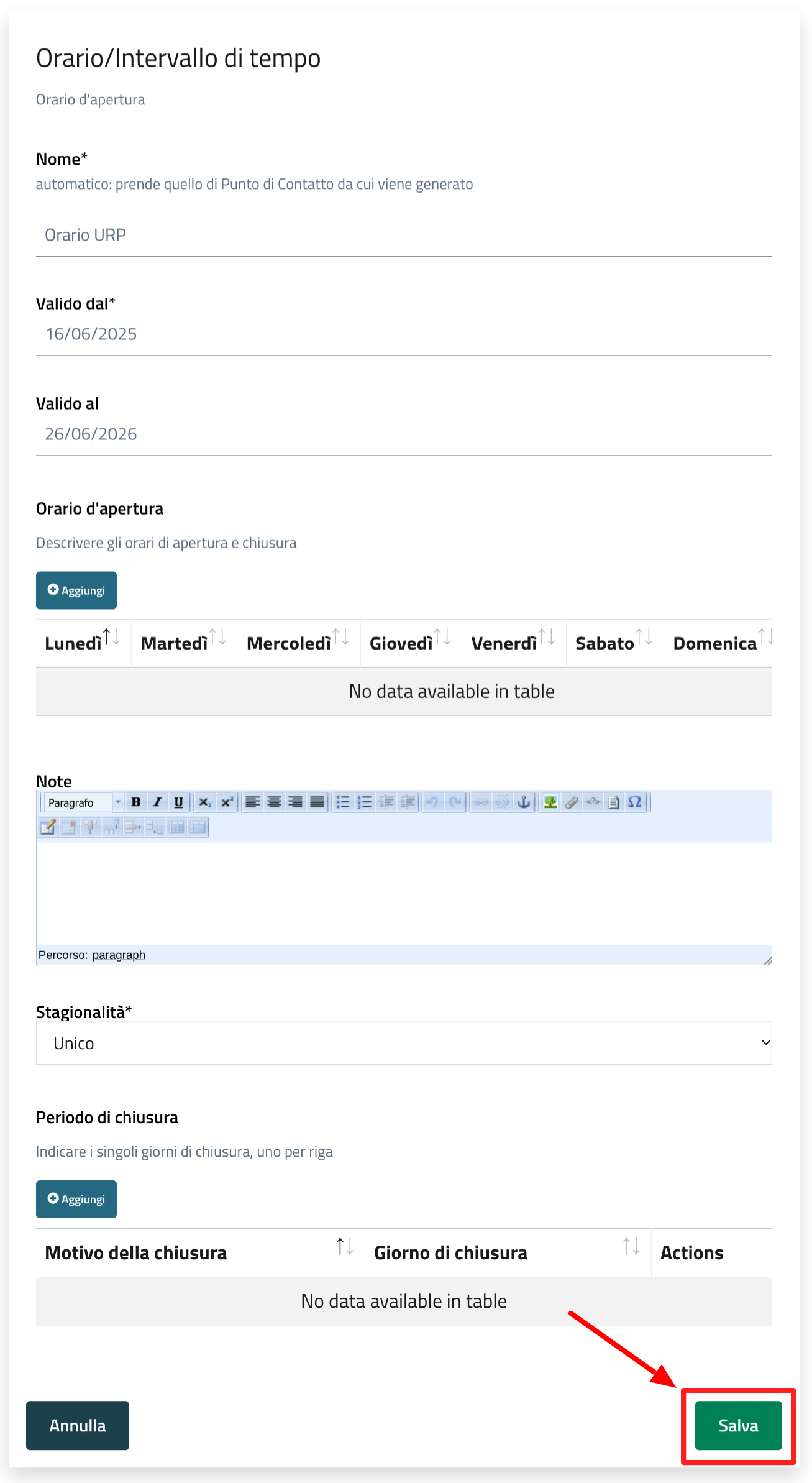The width and height of the screenshot is (812, 1483).
Task: Center-align the note text
Action: click(x=274, y=802)
